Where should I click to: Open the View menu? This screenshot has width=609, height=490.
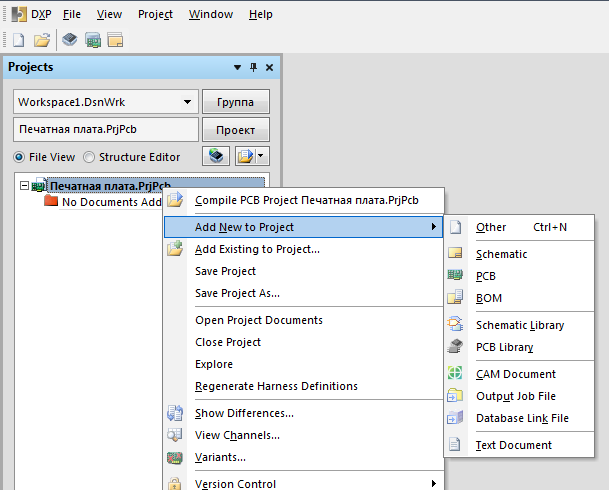(109, 14)
